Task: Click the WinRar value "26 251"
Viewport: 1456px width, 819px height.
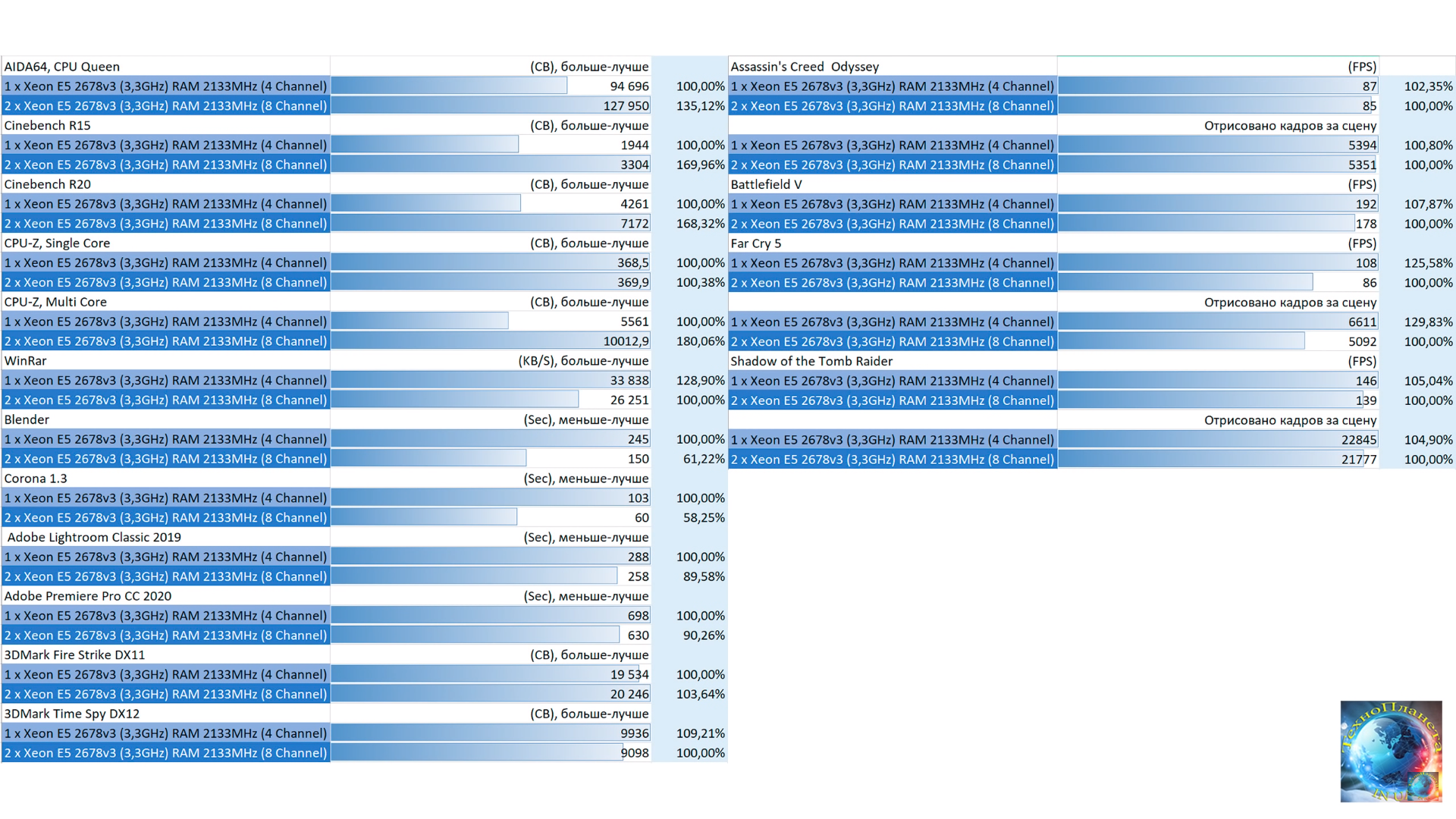Action: 629,400
